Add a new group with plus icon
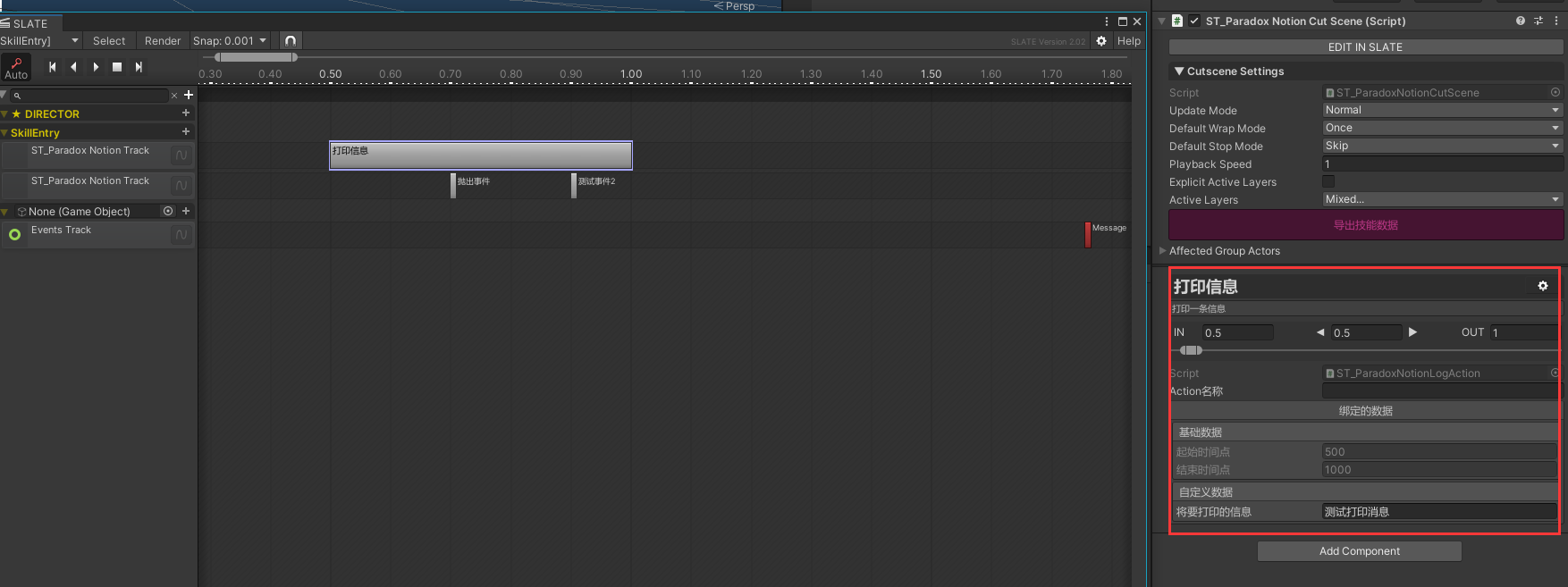The height and width of the screenshot is (587, 1568). [189, 95]
